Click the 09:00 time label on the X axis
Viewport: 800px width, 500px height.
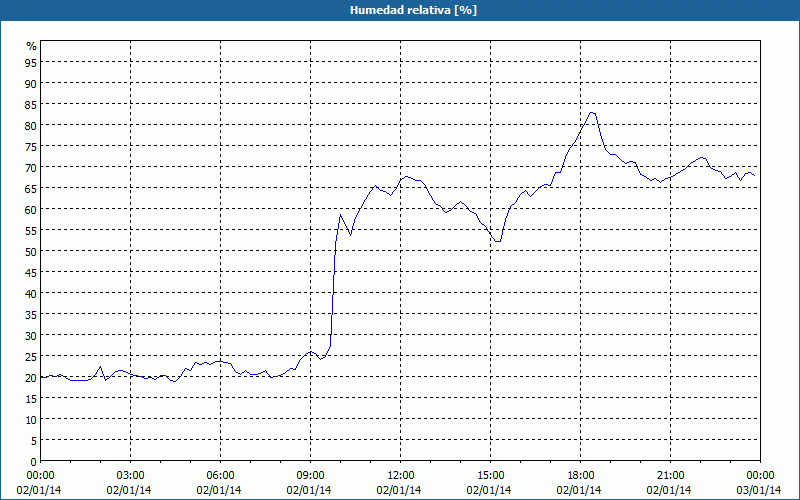click(x=310, y=476)
